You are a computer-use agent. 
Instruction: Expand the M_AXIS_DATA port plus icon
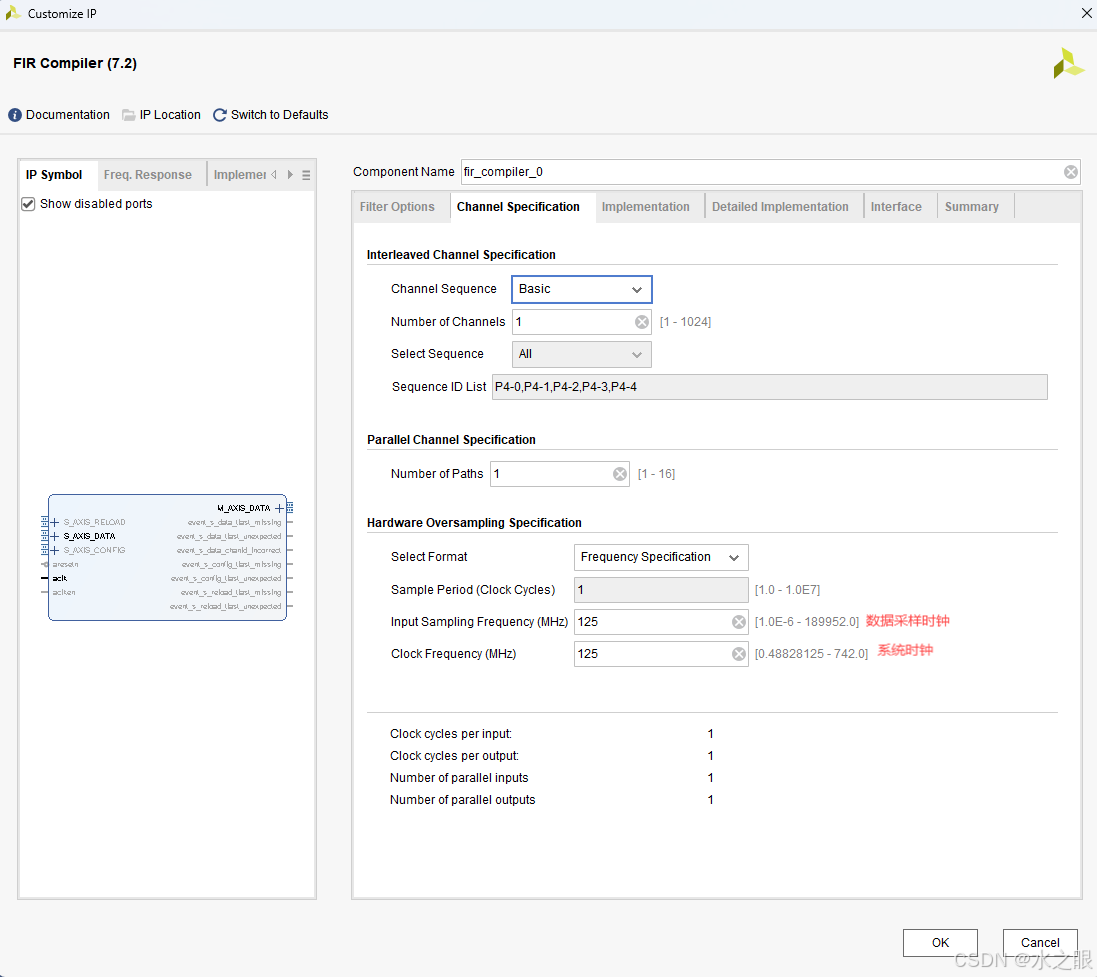click(x=279, y=509)
